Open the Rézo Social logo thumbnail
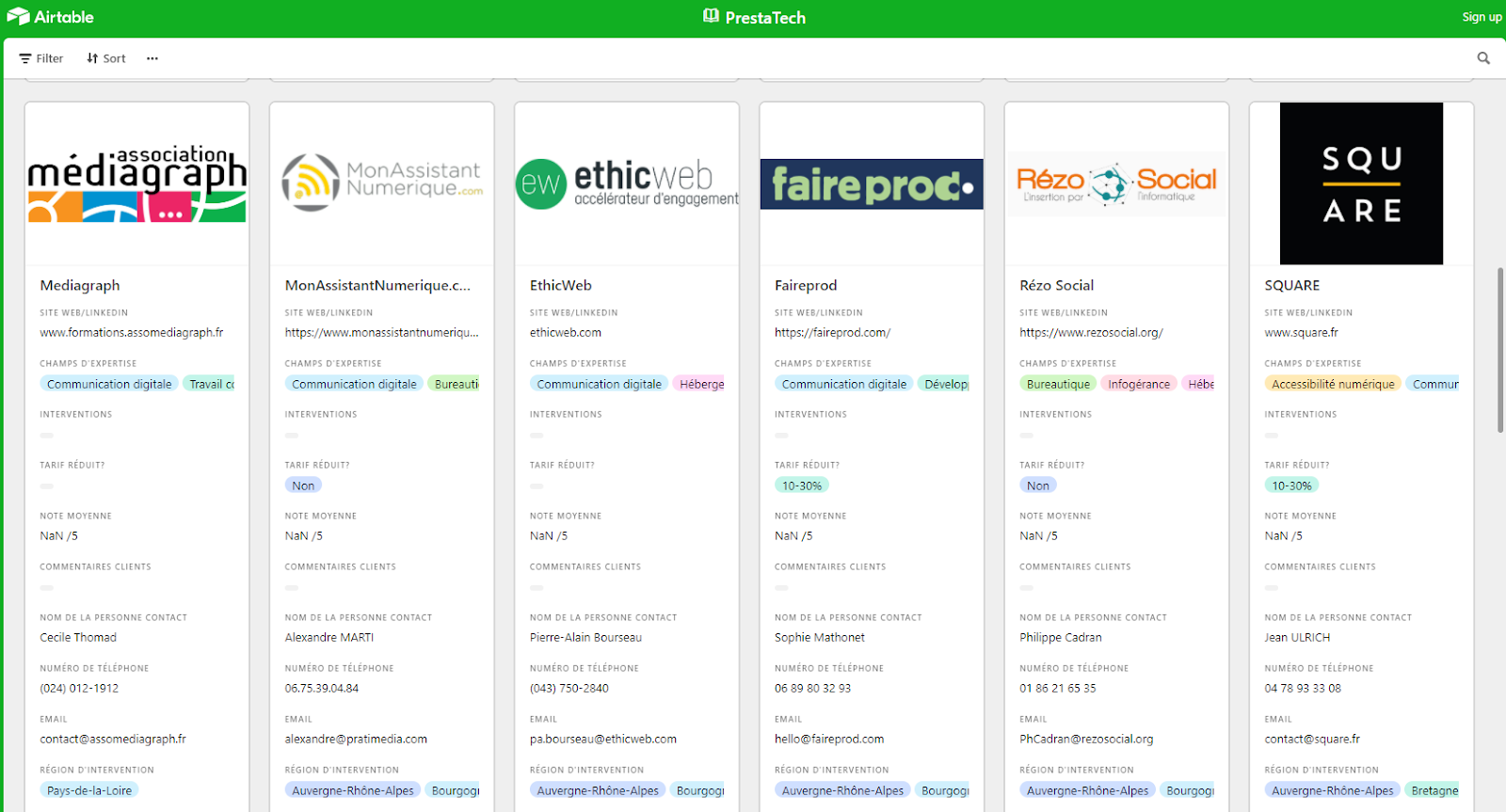This screenshot has width=1506, height=812. click(1116, 183)
